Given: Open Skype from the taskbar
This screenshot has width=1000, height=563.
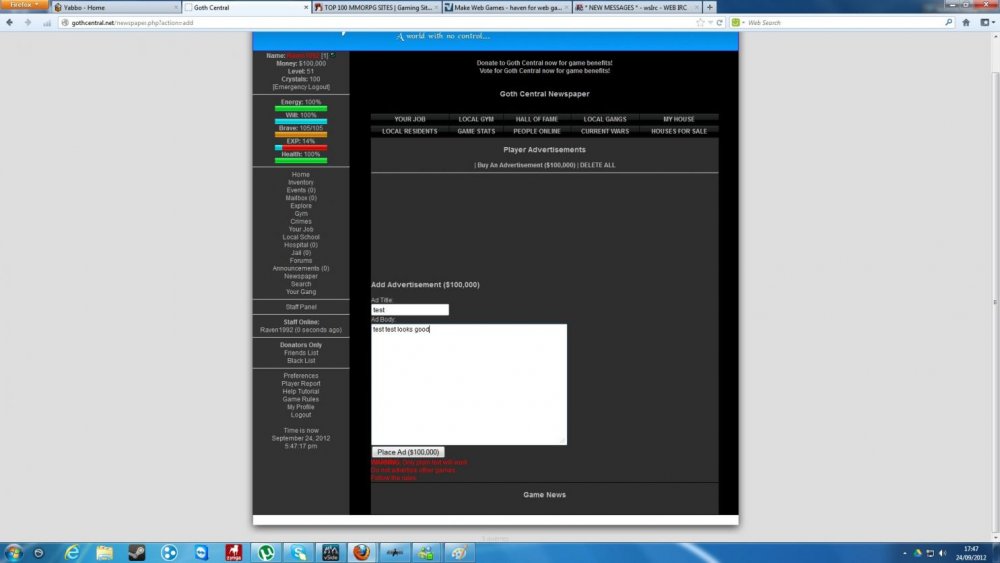Looking at the screenshot, I should [x=298, y=552].
